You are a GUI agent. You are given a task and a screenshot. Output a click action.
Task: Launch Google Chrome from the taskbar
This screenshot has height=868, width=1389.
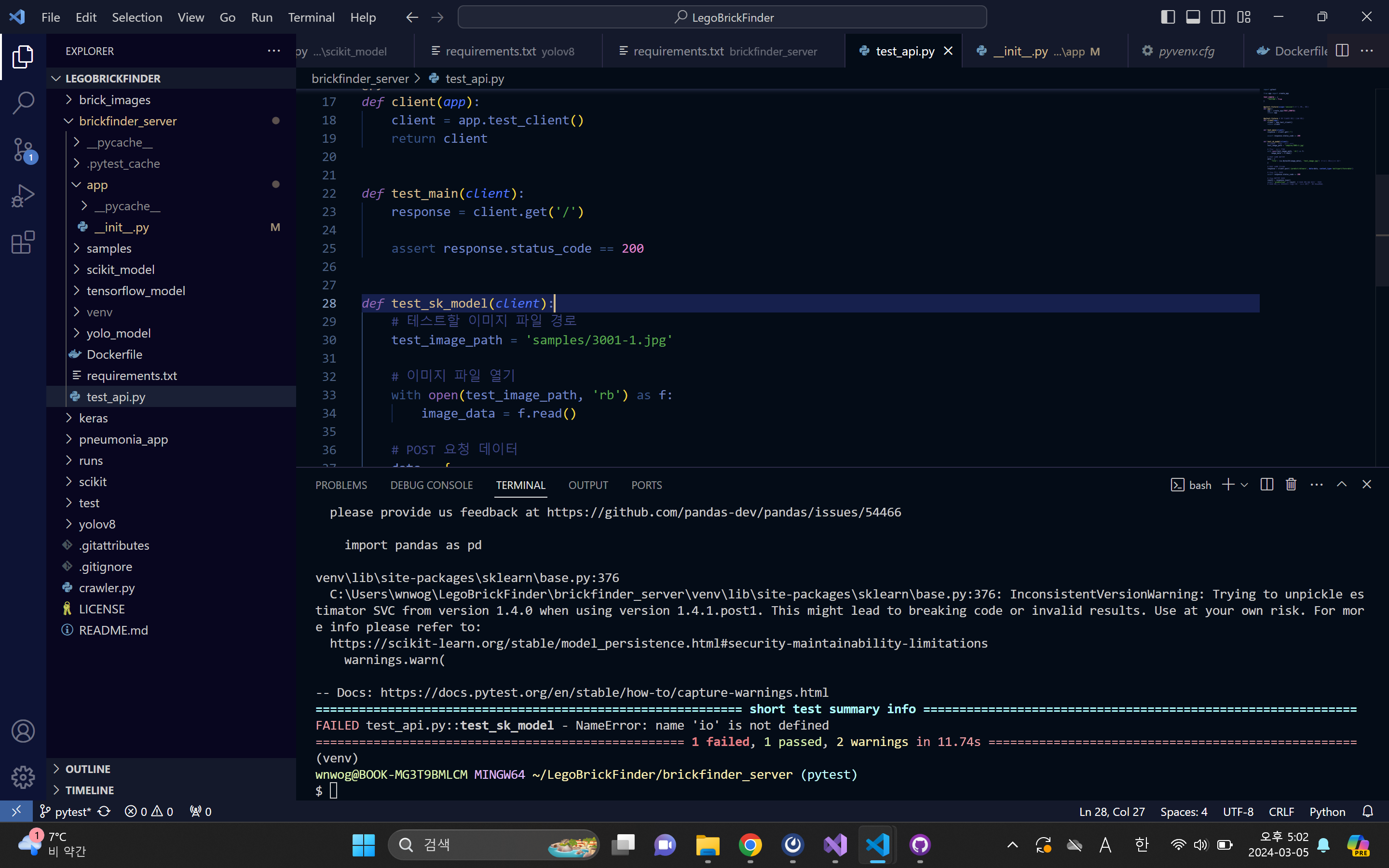tap(750, 844)
